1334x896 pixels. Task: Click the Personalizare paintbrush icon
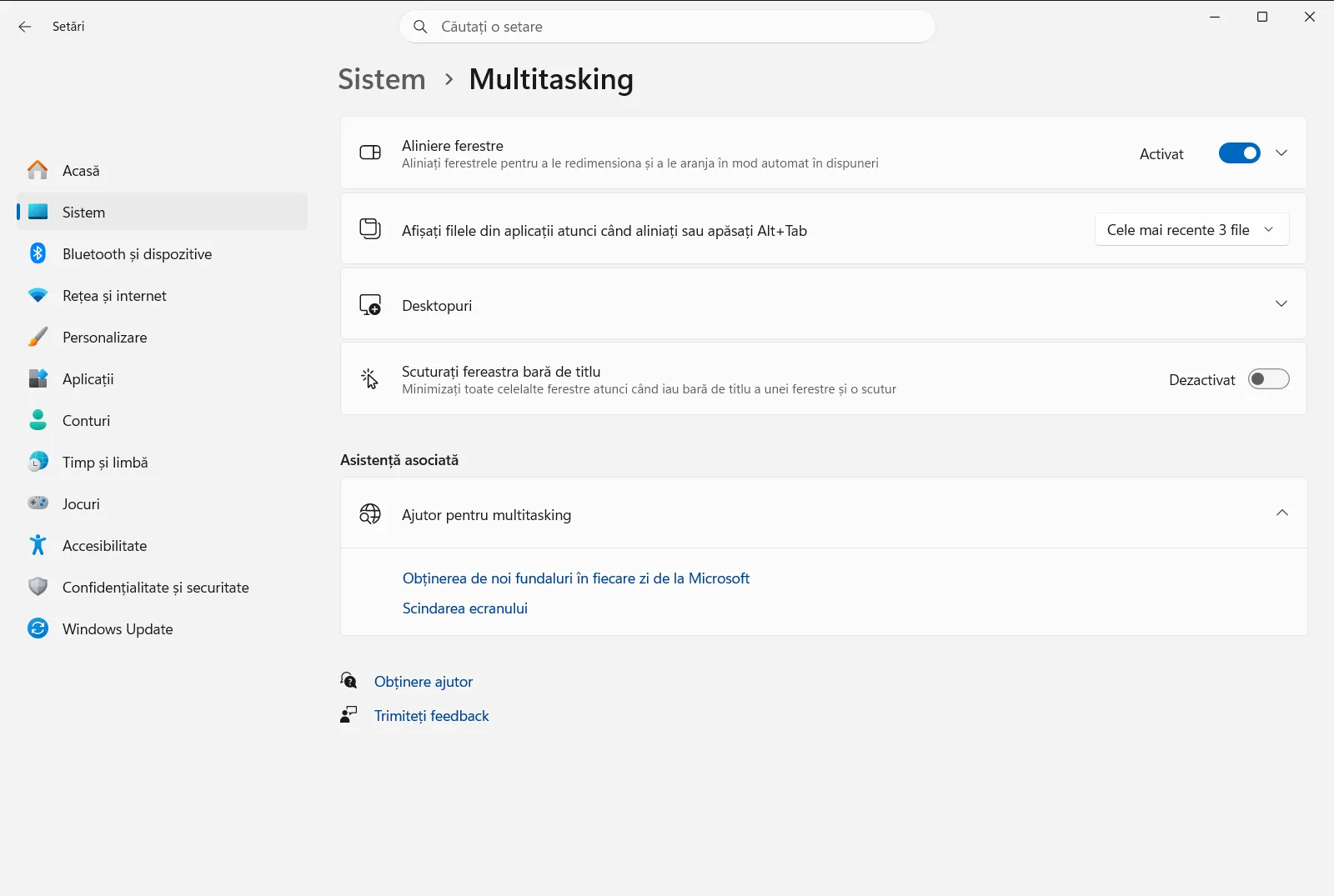pos(38,337)
